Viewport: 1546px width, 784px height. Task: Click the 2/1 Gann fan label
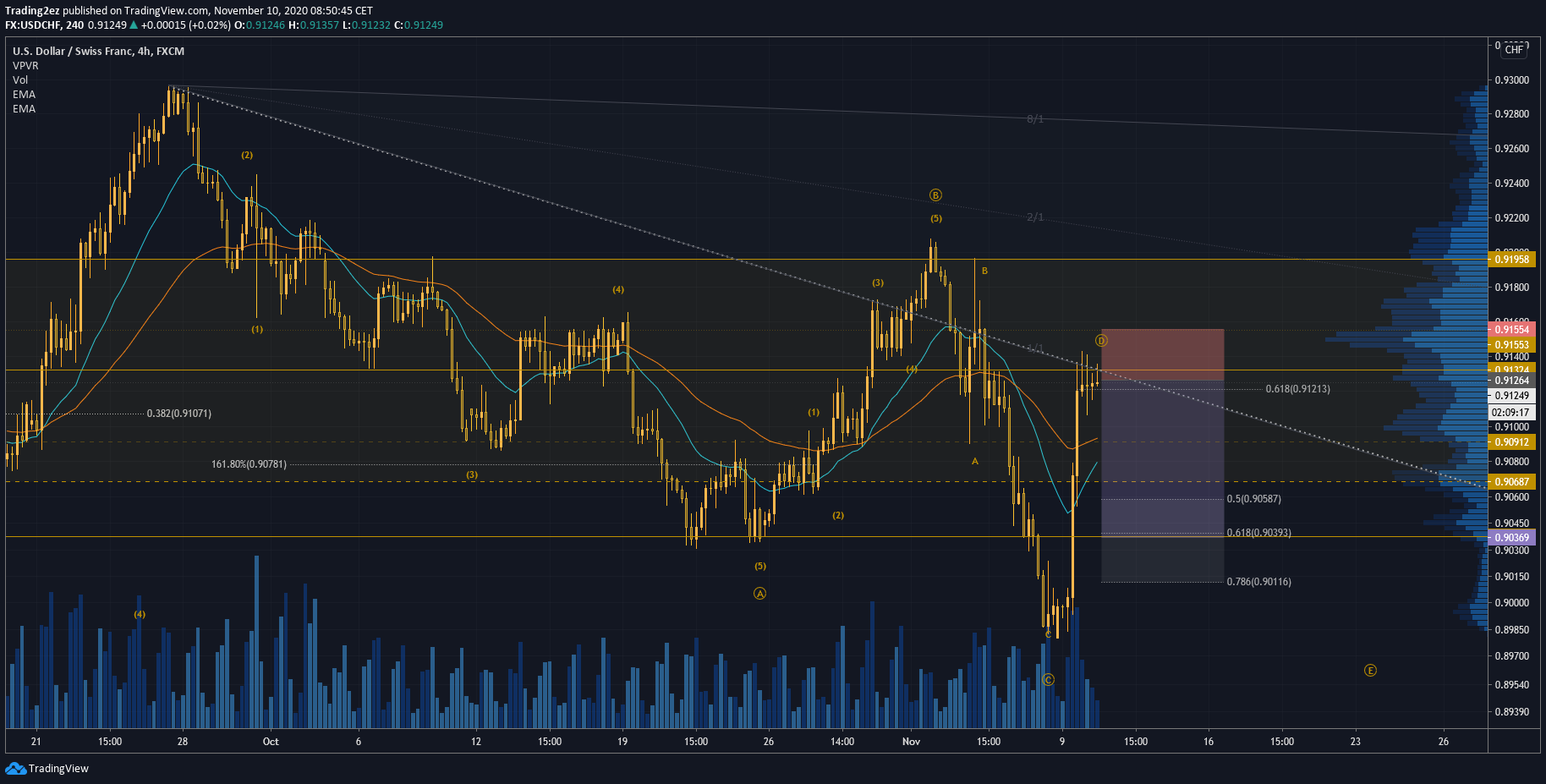coord(1035,217)
